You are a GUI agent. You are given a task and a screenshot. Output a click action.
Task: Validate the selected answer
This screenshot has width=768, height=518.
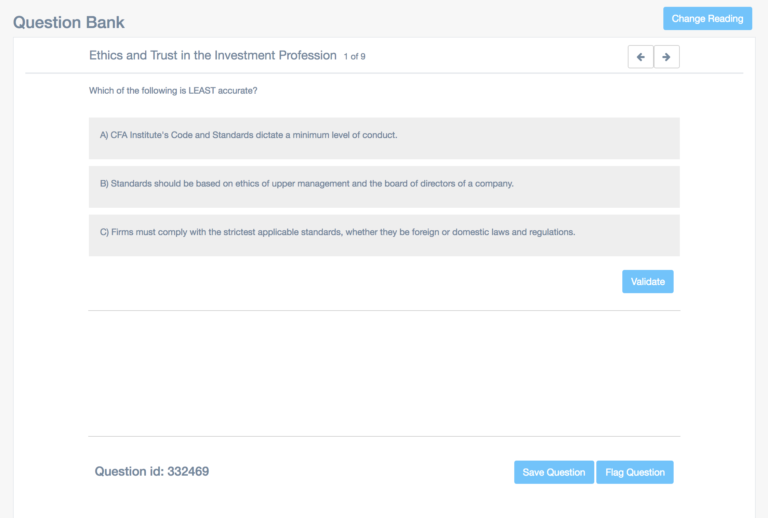coord(648,282)
